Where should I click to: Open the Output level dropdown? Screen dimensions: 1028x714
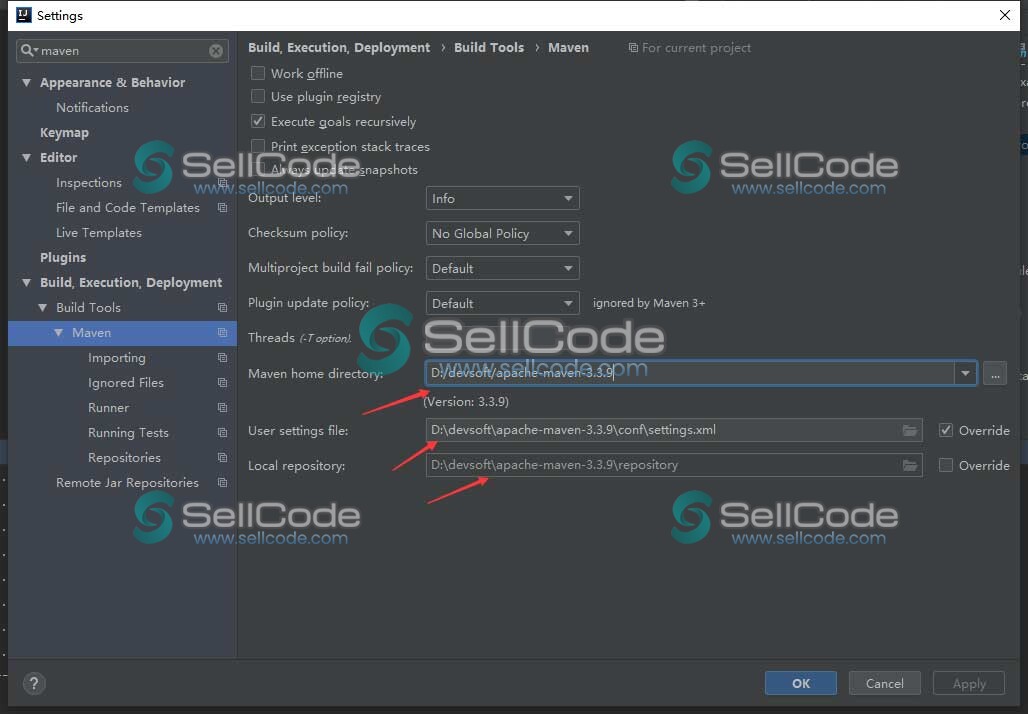pos(502,198)
